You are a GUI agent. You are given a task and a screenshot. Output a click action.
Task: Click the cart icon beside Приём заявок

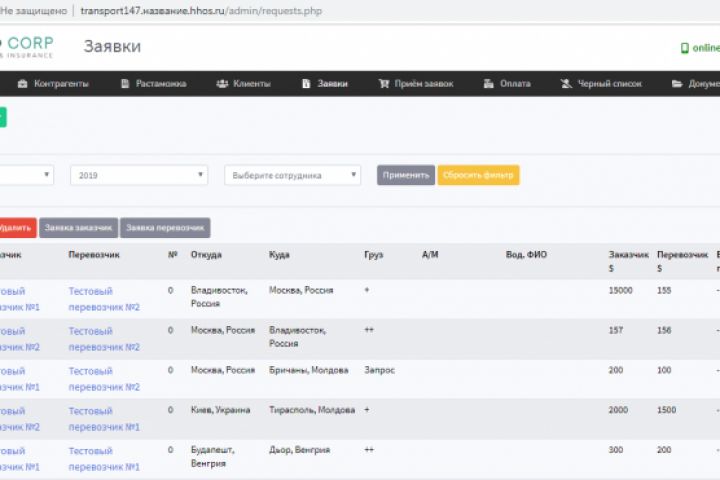click(x=384, y=84)
